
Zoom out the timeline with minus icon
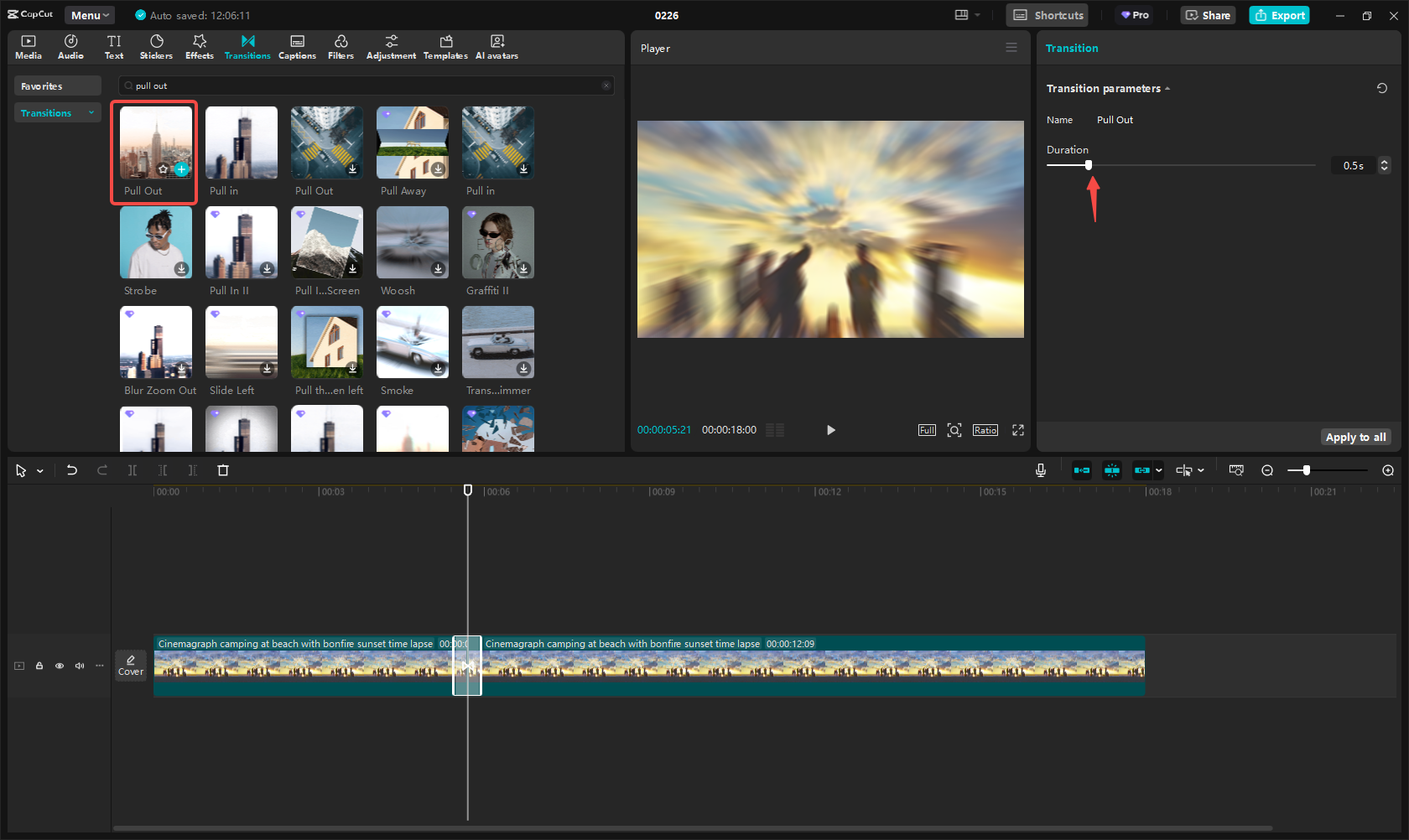pyautogui.click(x=1267, y=470)
